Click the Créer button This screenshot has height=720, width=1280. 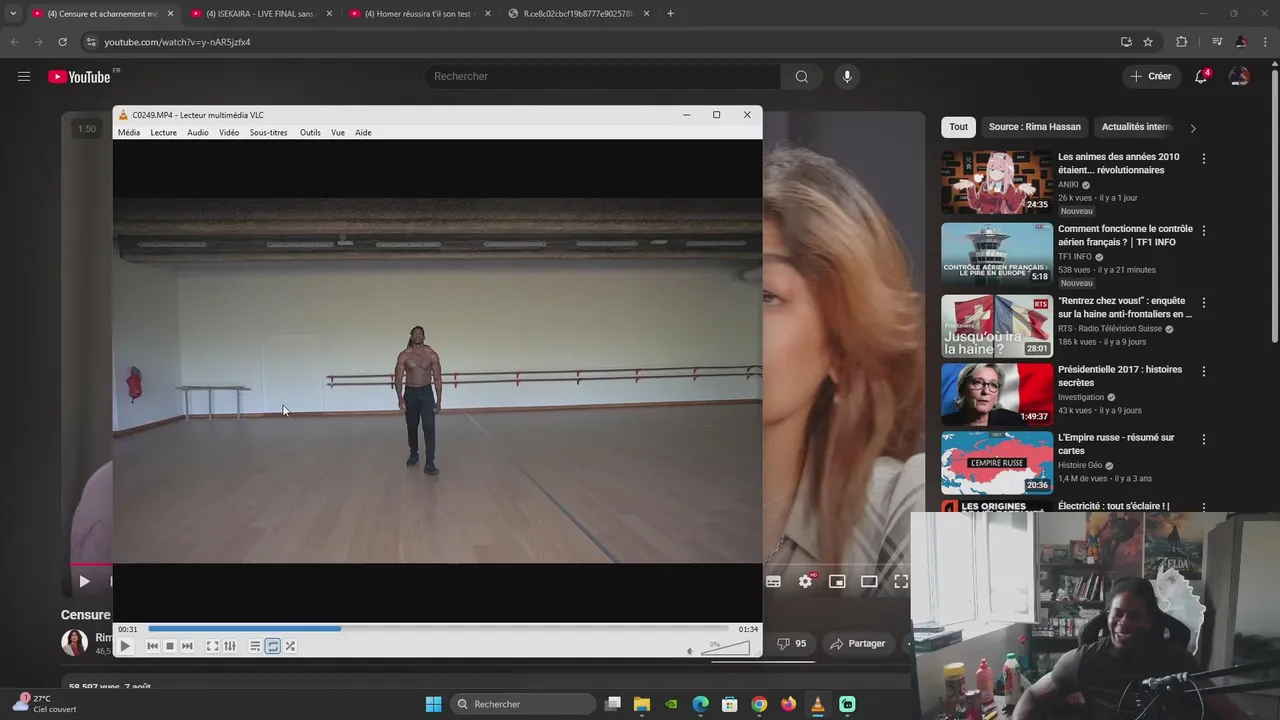(x=1150, y=76)
